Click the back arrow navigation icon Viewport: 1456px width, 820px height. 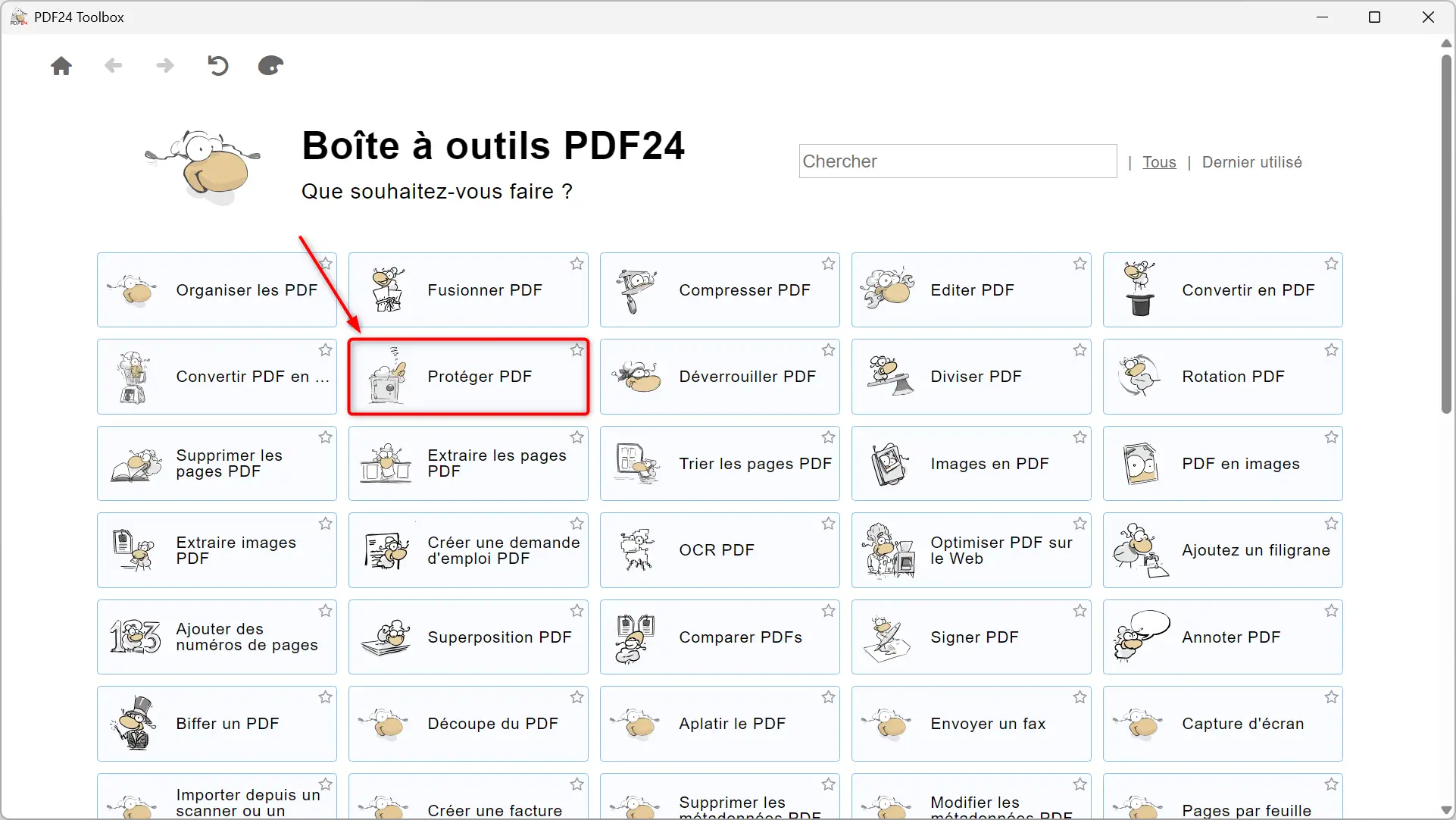click(114, 66)
